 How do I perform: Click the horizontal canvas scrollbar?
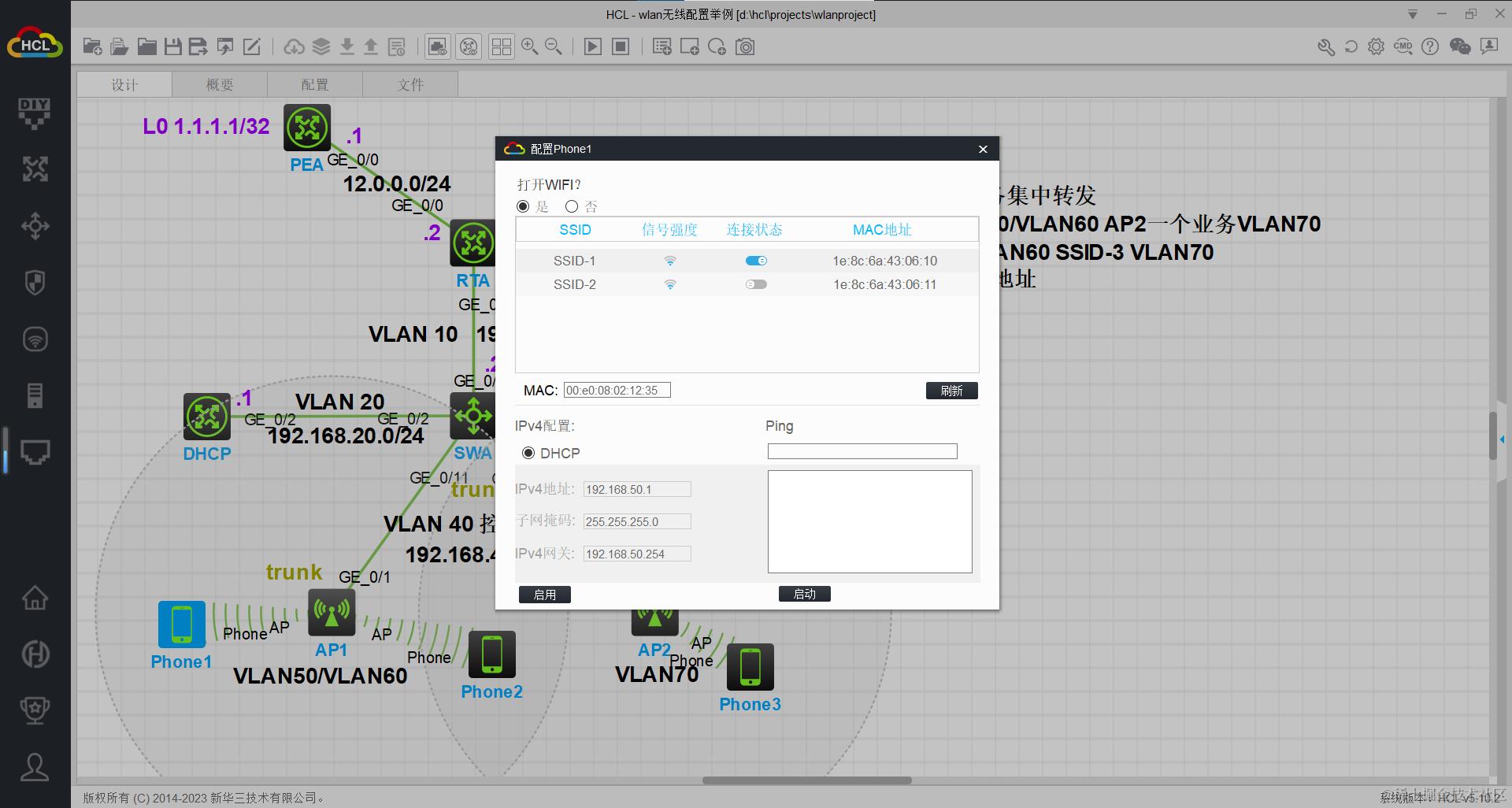click(807, 780)
